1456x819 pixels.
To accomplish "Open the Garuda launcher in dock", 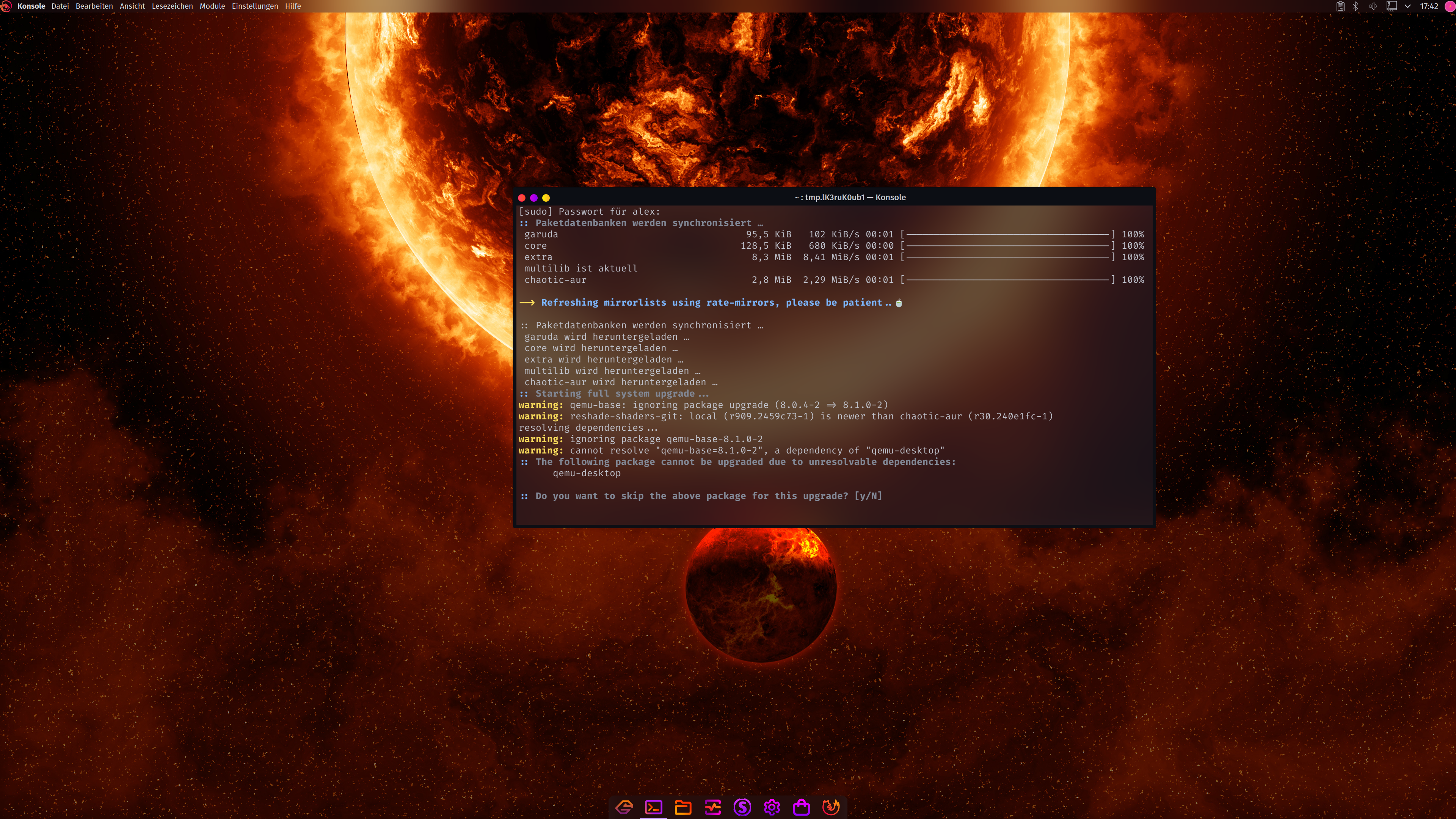I will click(x=624, y=807).
